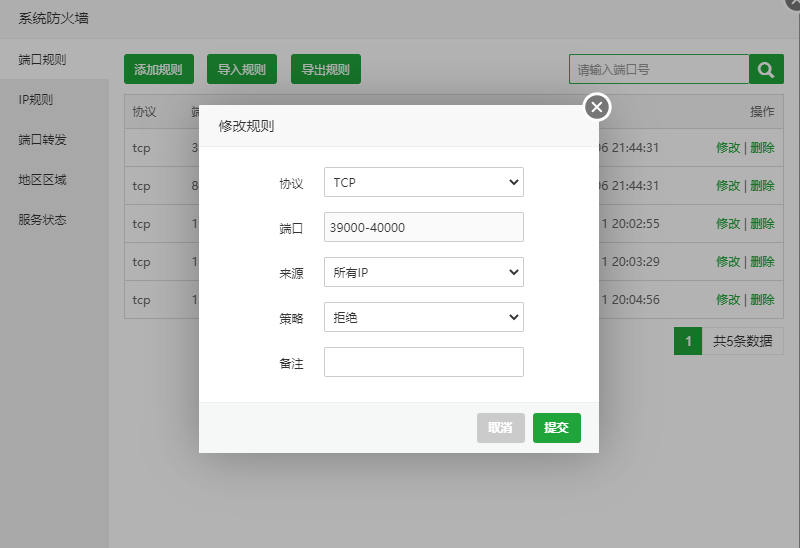The width and height of the screenshot is (800, 548).
Task: Click 删除 in the 20:02:55 row
Action: coord(762,223)
